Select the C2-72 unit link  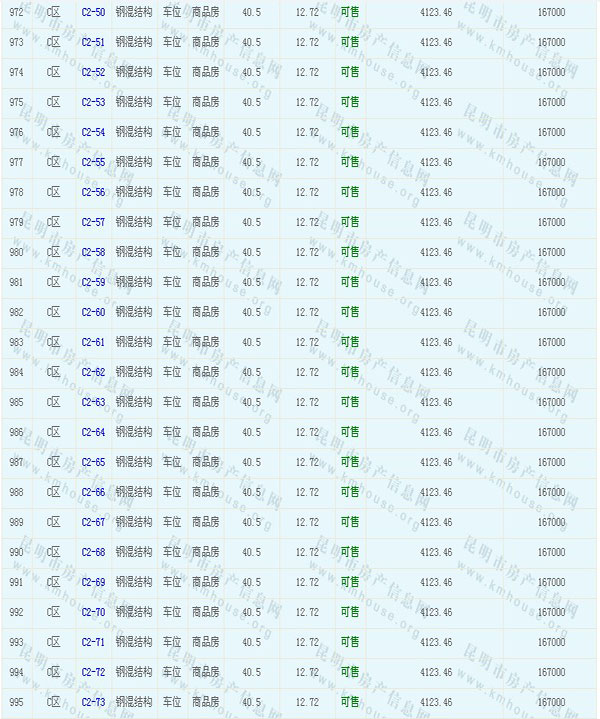pyautogui.click(x=93, y=672)
